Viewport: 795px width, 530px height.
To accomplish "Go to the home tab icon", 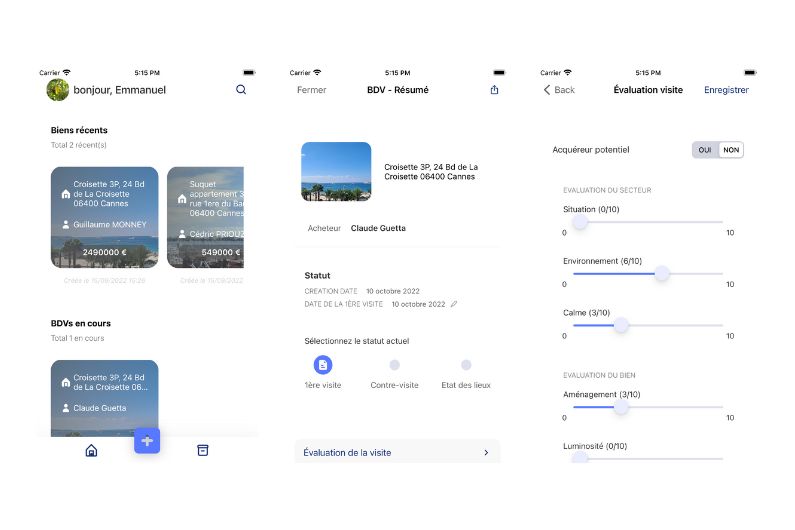I will pyautogui.click(x=91, y=450).
